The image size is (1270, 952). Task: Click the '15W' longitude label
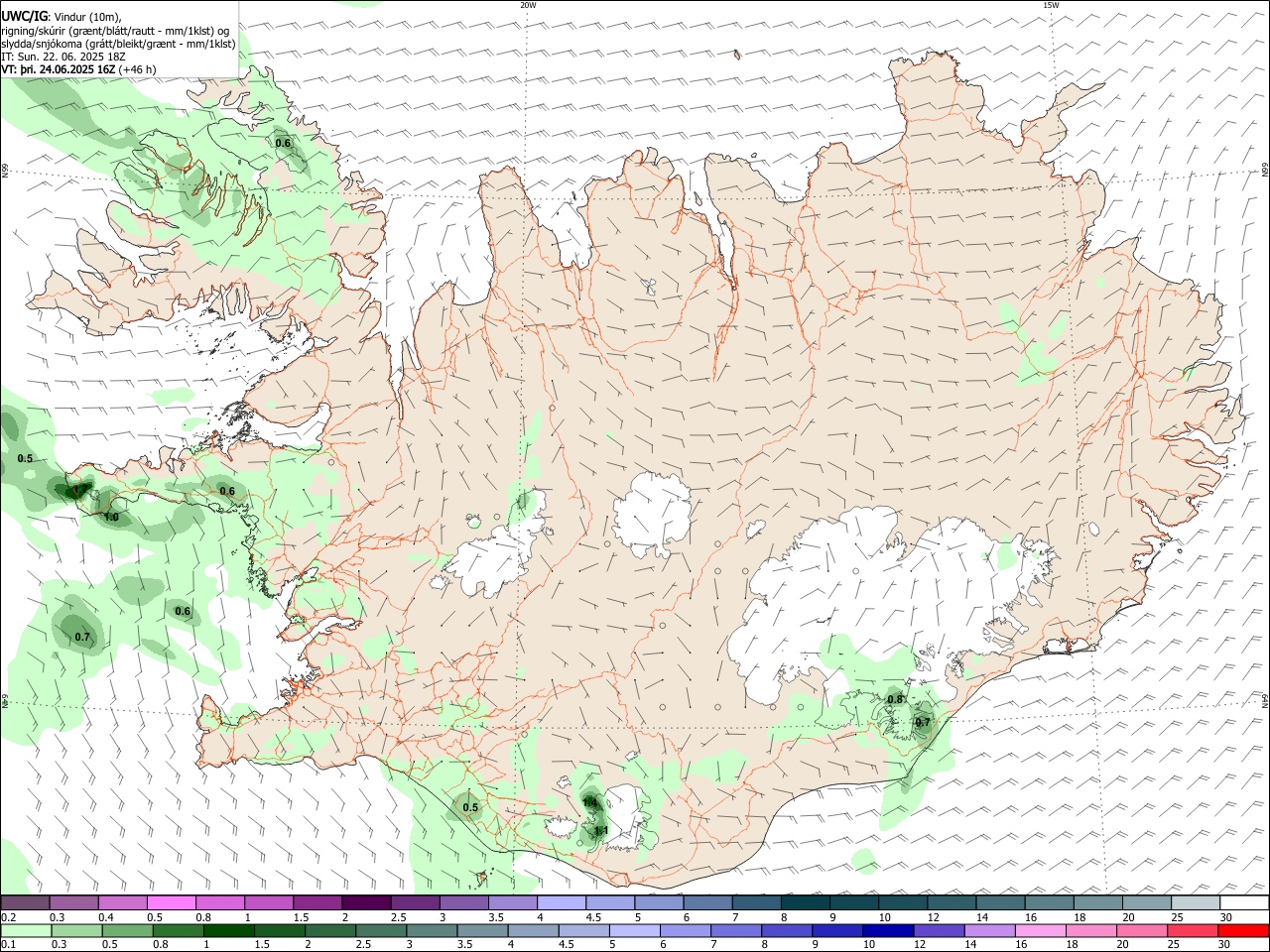point(1051,5)
